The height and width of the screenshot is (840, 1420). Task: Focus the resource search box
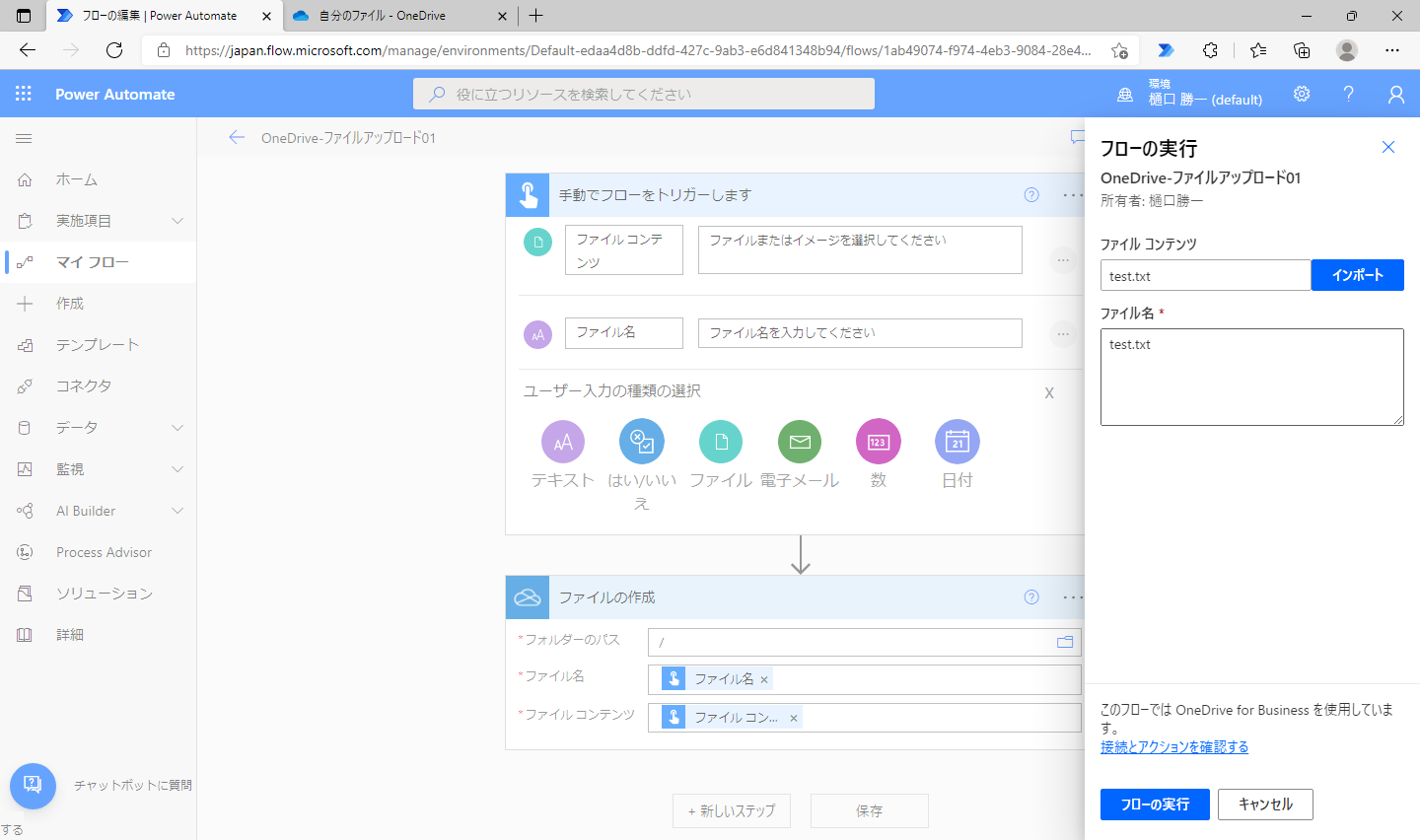[x=644, y=94]
